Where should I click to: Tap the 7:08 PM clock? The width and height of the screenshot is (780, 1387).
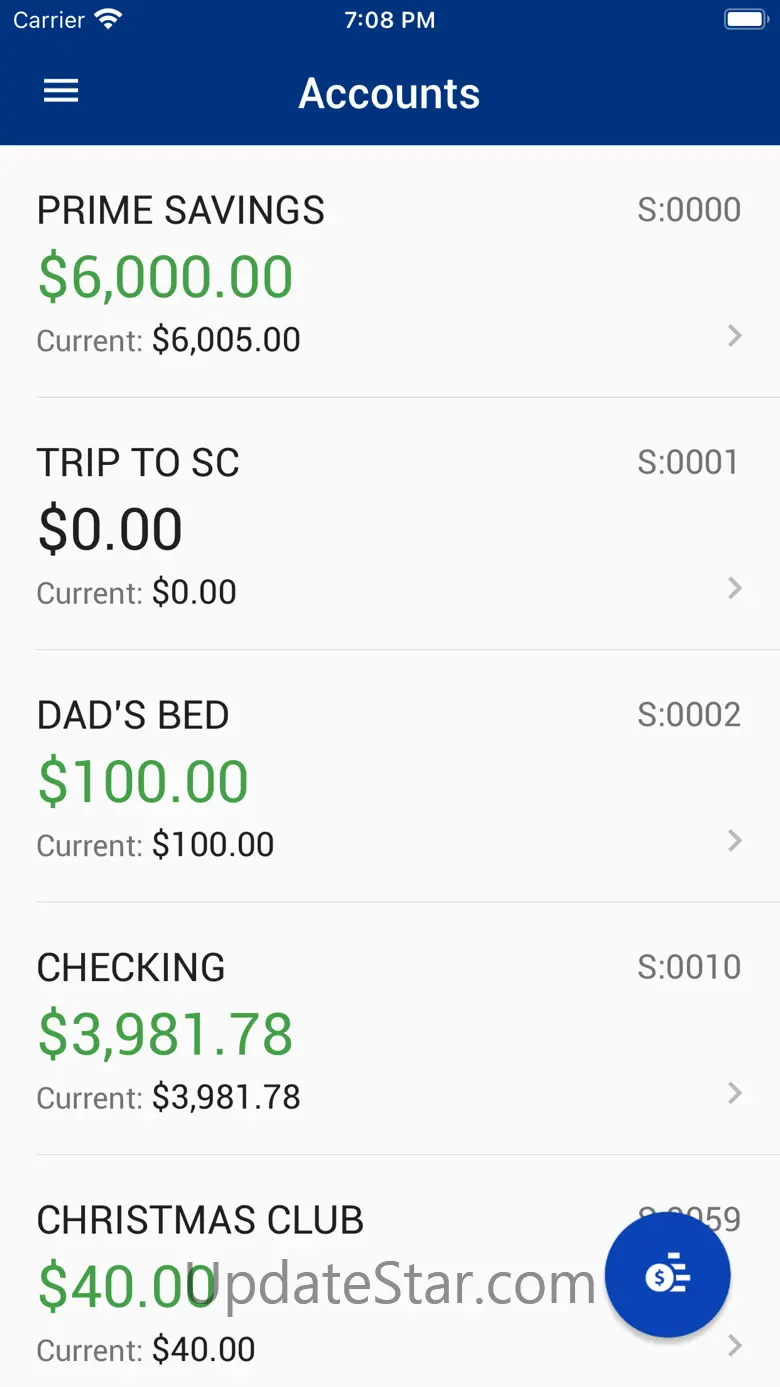point(389,20)
